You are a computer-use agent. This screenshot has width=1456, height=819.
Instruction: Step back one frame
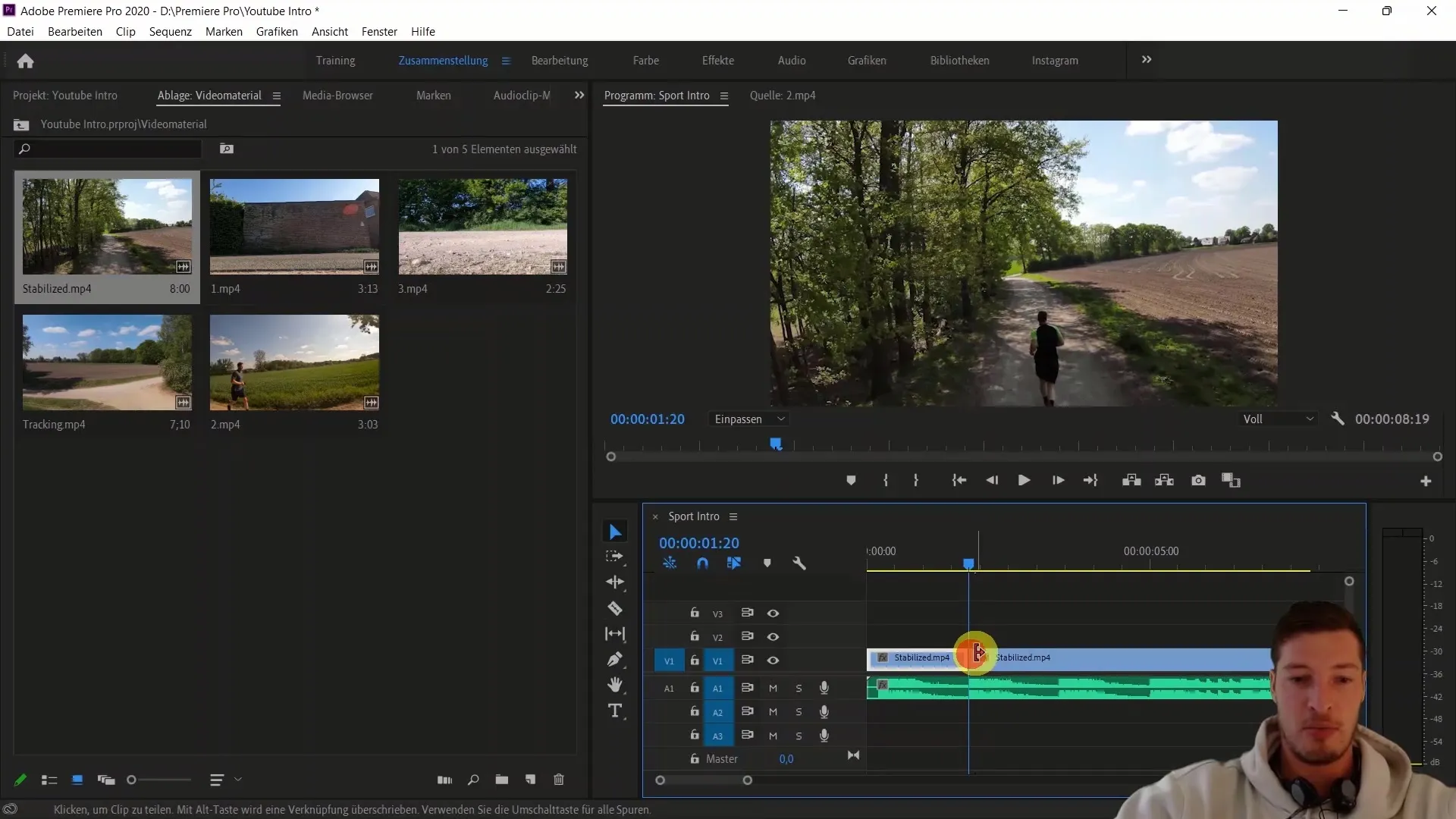click(x=992, y=481)
